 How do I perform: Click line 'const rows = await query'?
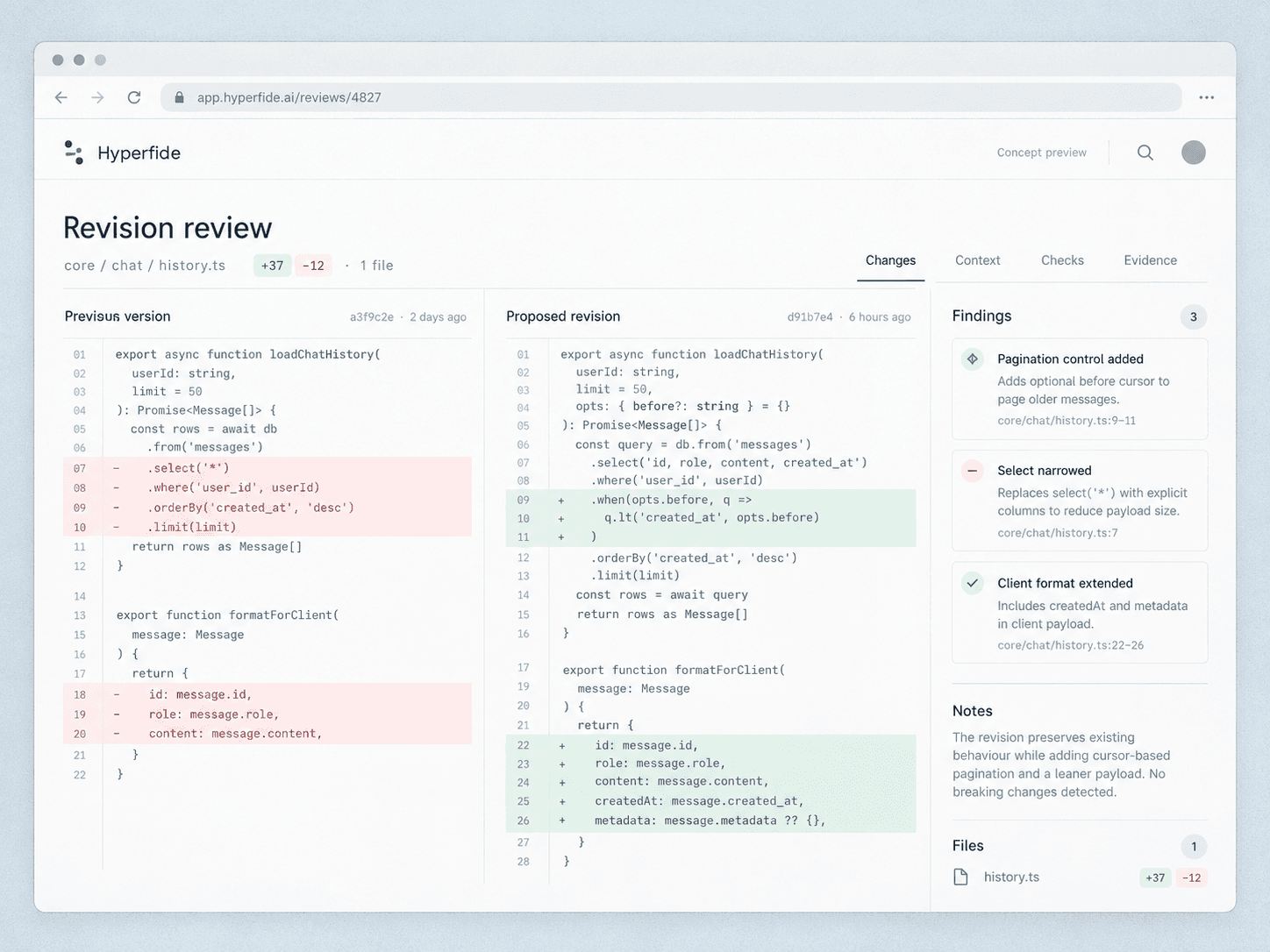click(x=662, y=595)
